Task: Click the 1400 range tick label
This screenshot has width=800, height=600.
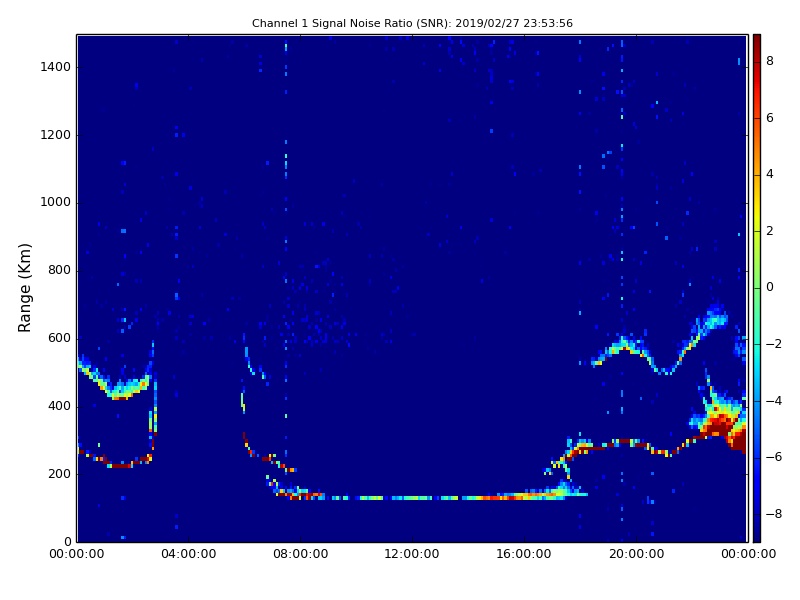Action: click(x=56, y=67)
